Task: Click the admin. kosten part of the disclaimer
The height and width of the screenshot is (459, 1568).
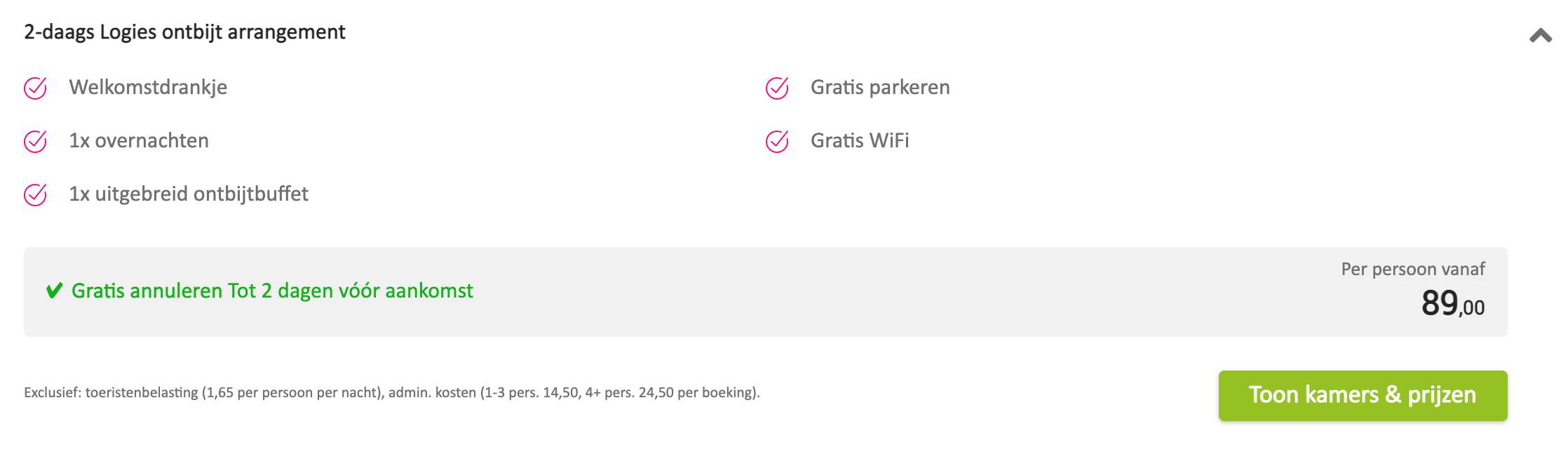Action: [x=432, y=392]
